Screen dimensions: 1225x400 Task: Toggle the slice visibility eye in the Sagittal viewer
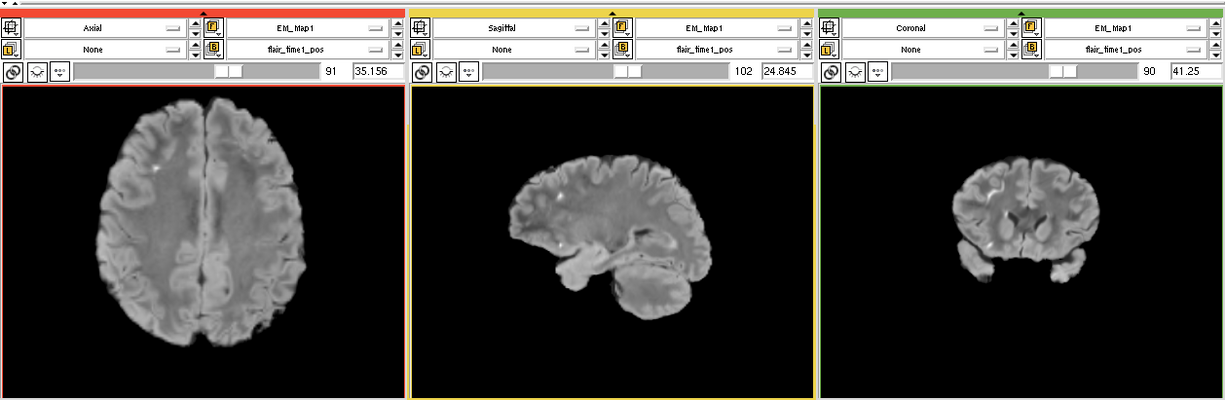444,72
